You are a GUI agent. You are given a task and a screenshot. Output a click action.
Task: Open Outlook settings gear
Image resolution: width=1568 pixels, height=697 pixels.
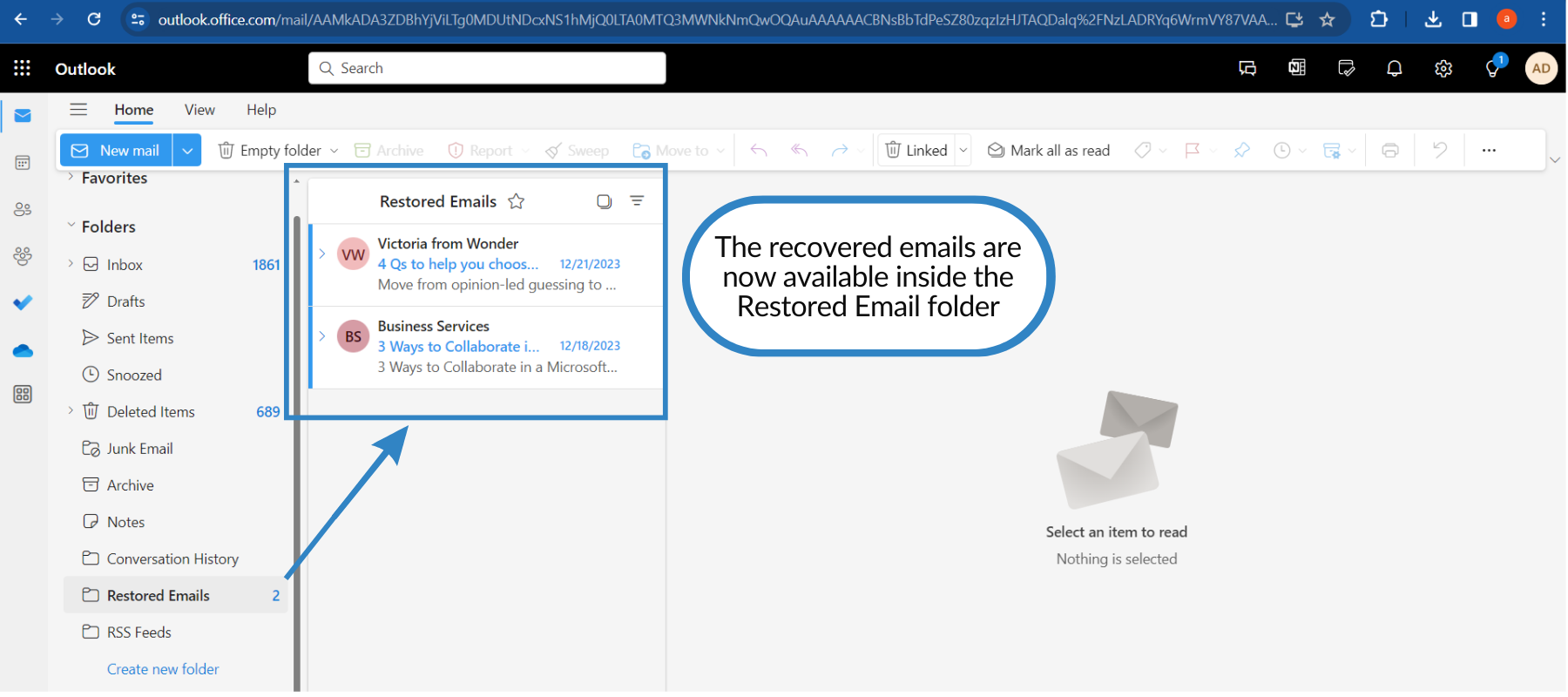click(1443, 68)
